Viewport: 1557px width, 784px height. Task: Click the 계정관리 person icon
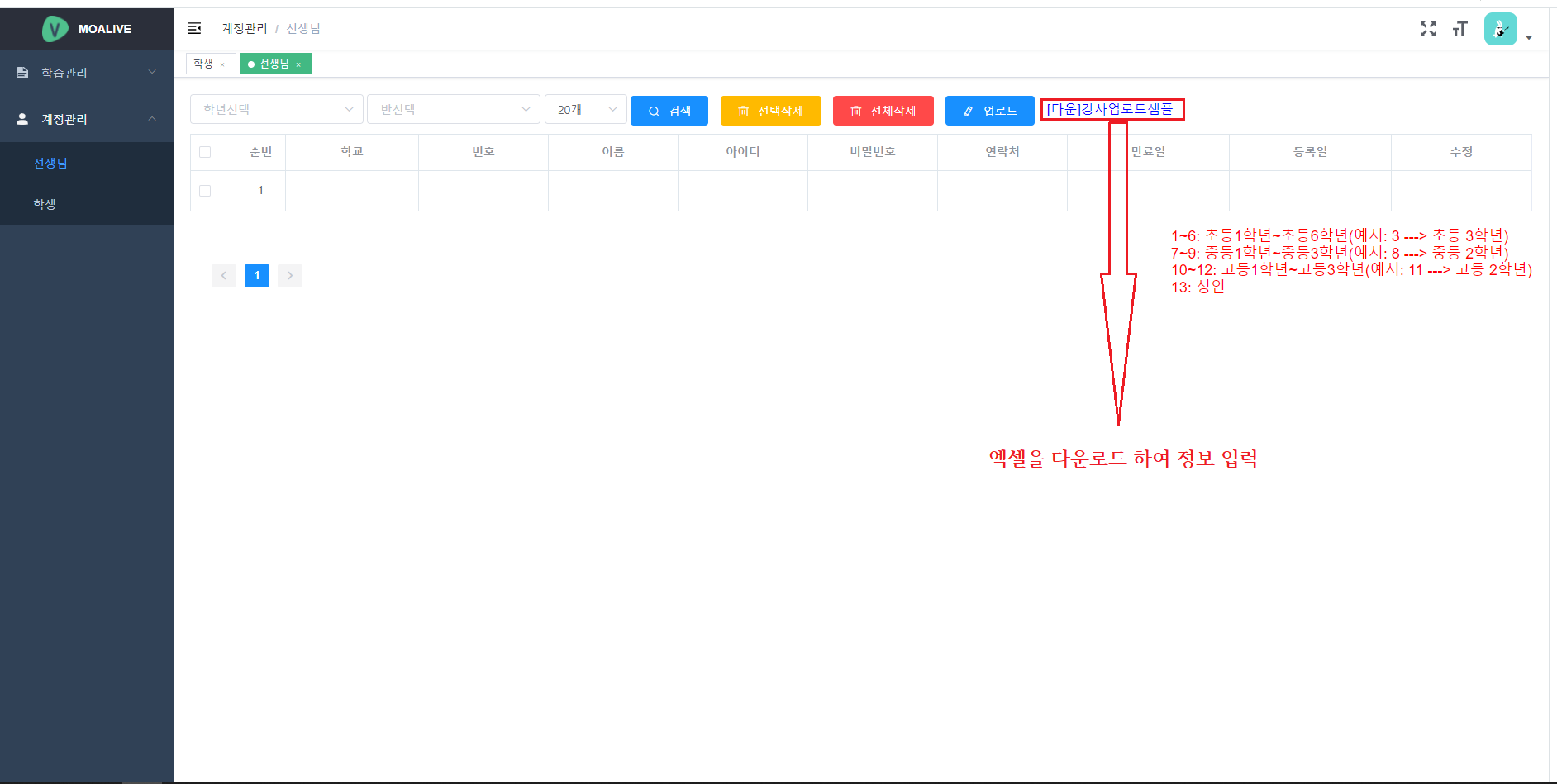22,119
